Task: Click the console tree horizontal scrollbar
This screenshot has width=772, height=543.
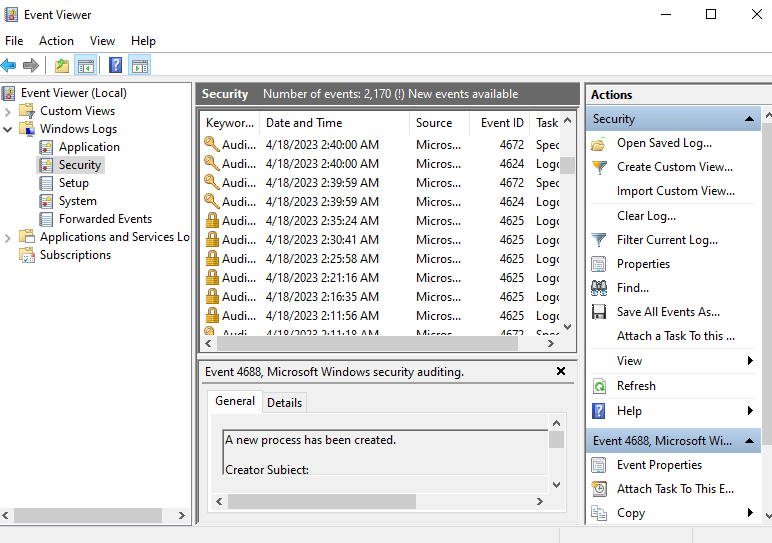Action: click(88, 515)
